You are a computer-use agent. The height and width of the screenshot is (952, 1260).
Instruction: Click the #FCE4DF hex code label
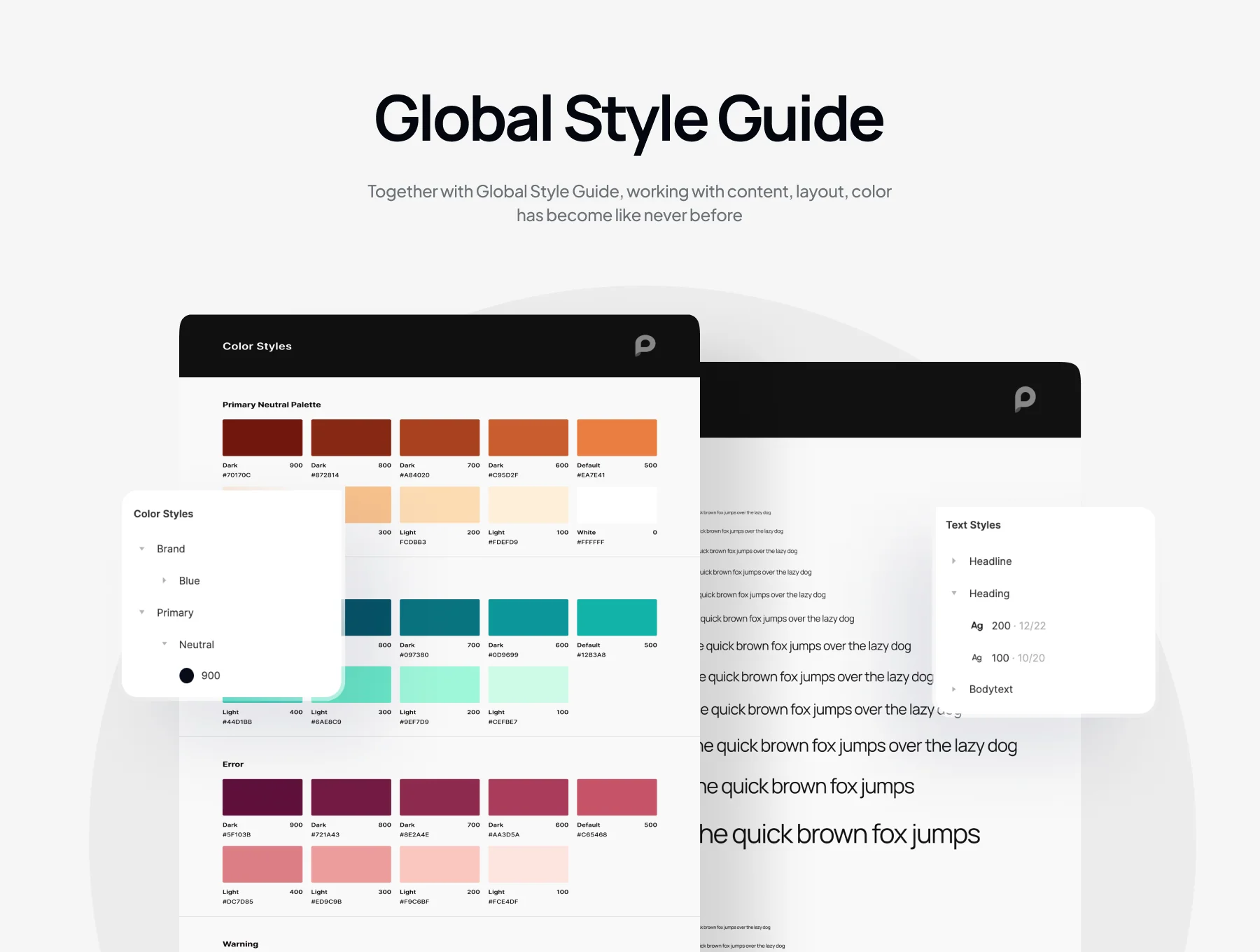tap(503, 902)
